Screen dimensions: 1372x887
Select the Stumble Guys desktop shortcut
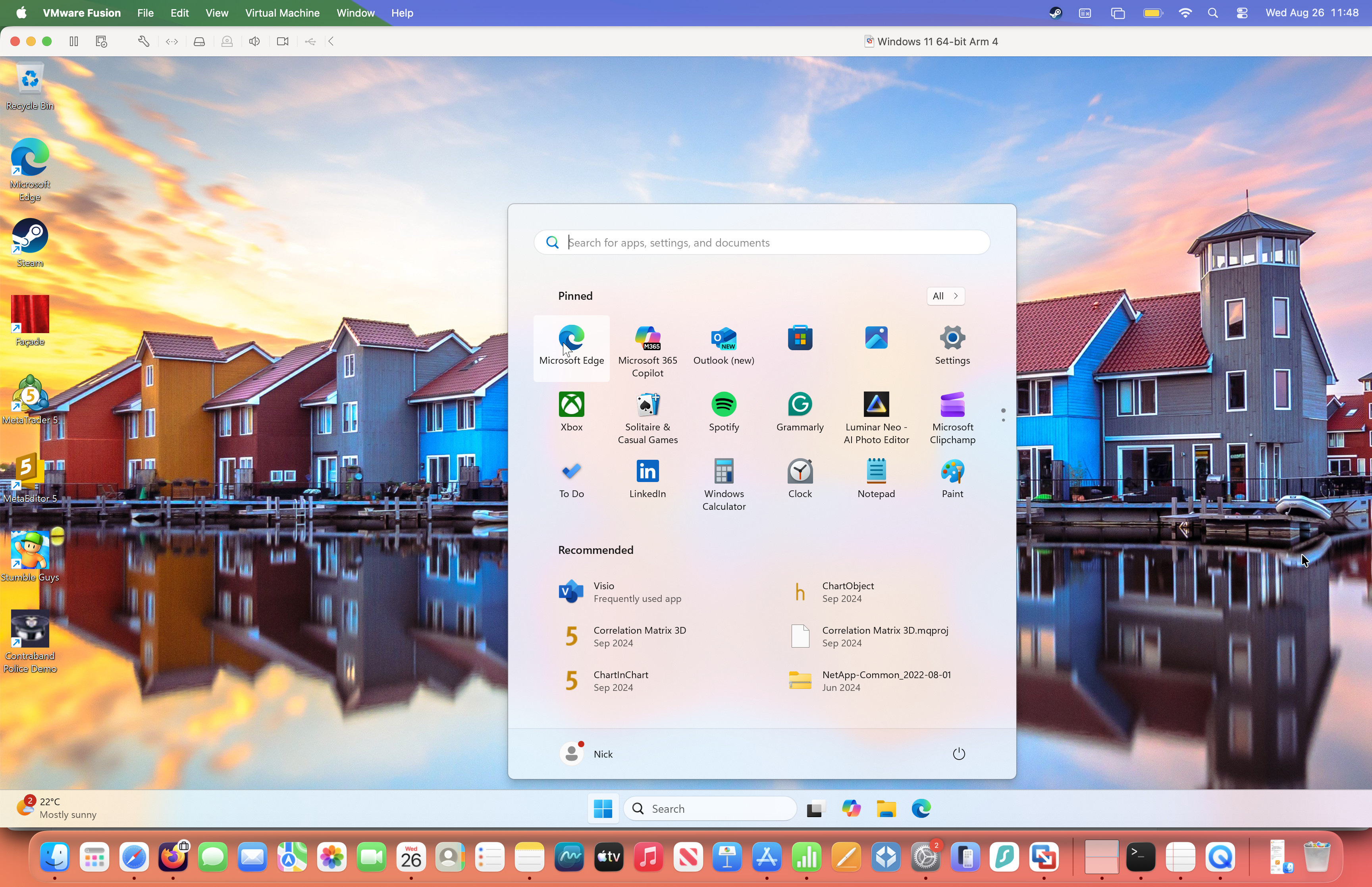pos(30,556)
